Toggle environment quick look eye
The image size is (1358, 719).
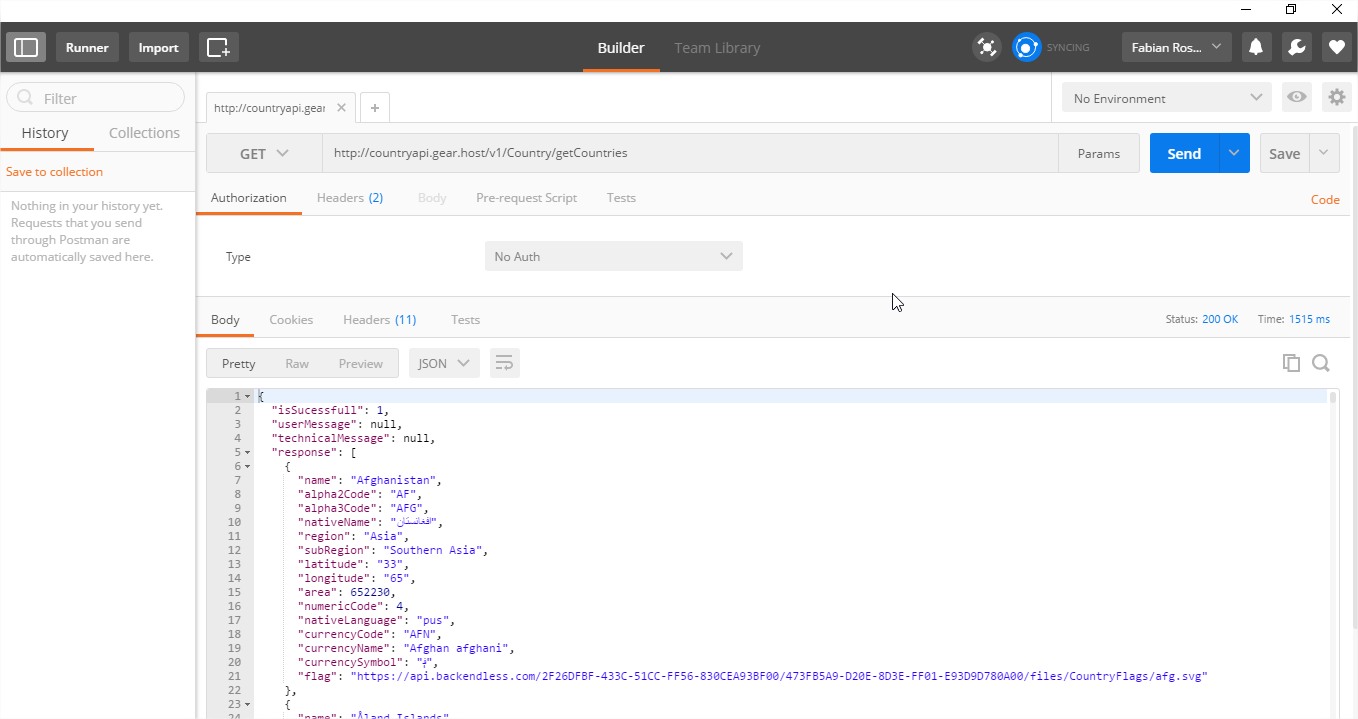coord(1297,98)
